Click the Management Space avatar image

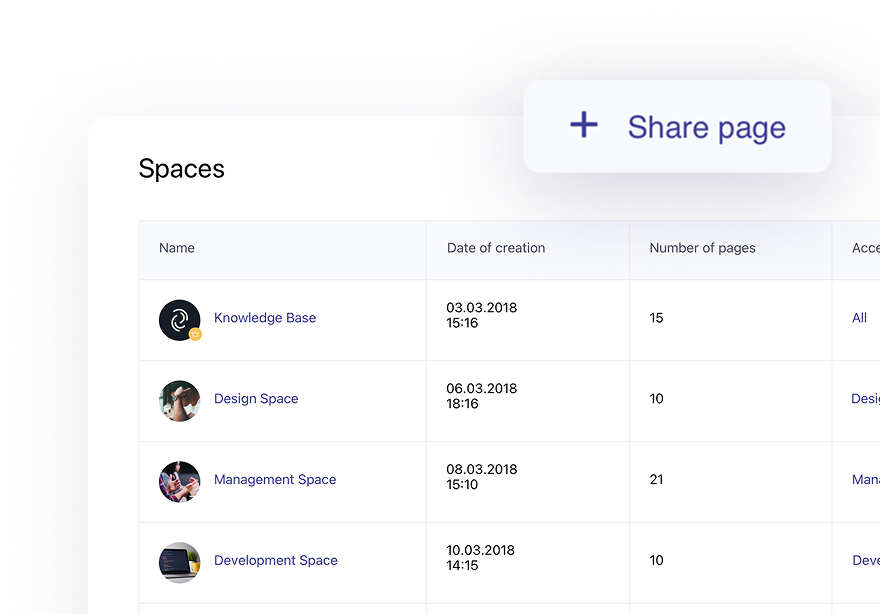tap(179, 480)
